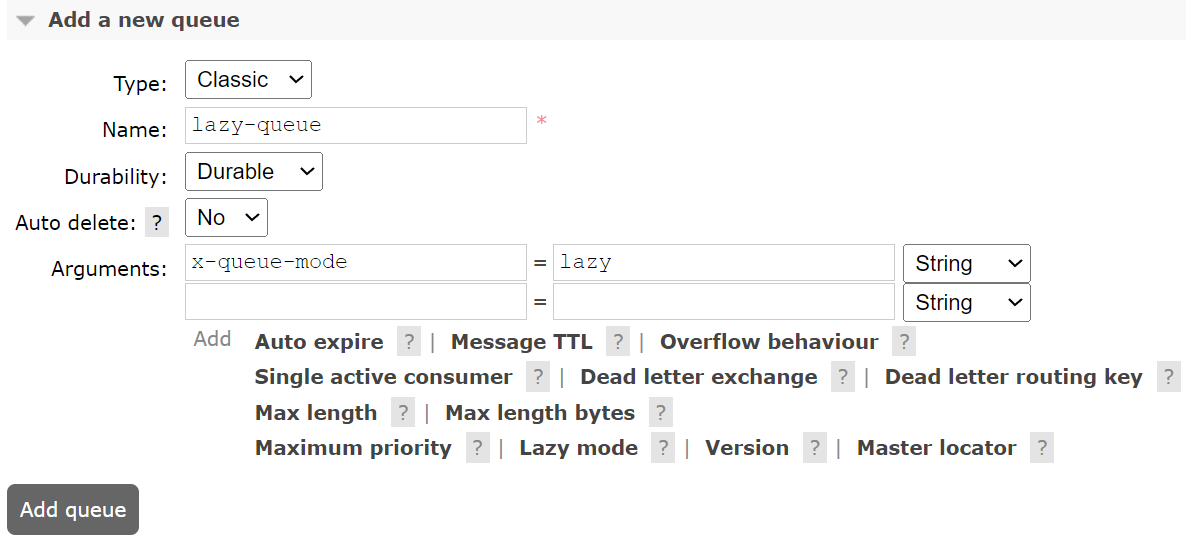Open the Durability dropdown
The width and height of the screenshot is (1186, 540).
pyautogui.click(x=254, y=172)
